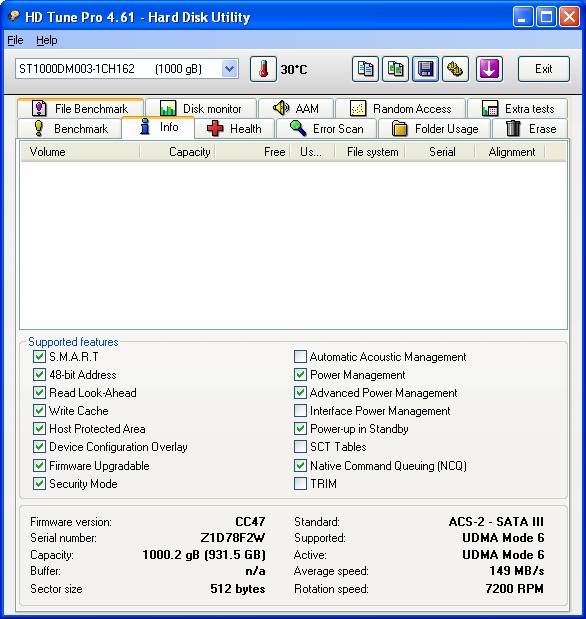Open the Help menu
Screen dimensions: 586x619
click(x=47, y=40)
